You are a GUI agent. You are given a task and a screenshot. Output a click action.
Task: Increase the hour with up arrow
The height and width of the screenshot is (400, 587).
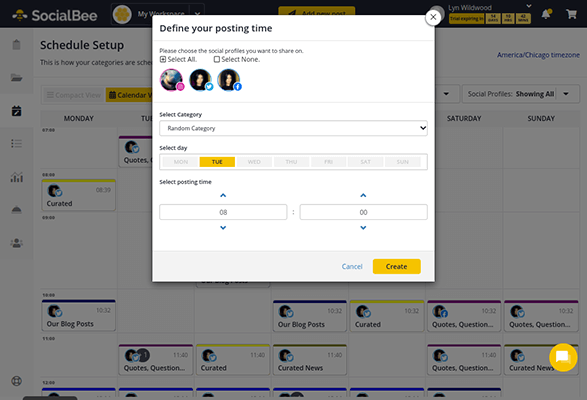click(x=223, y=196)
